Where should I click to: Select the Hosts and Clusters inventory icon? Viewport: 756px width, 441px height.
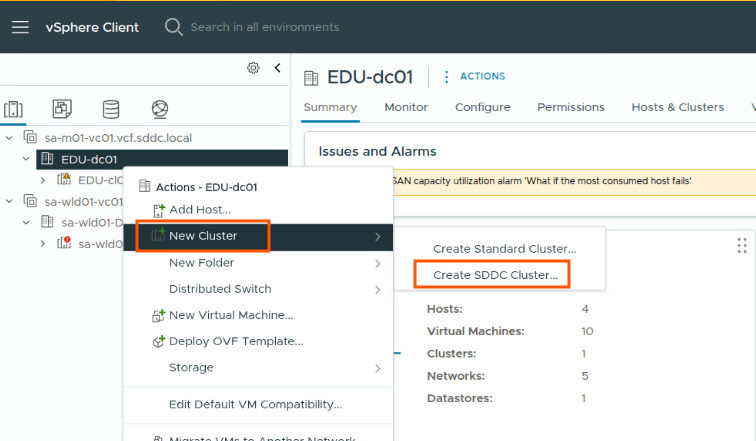click(14, 108)
